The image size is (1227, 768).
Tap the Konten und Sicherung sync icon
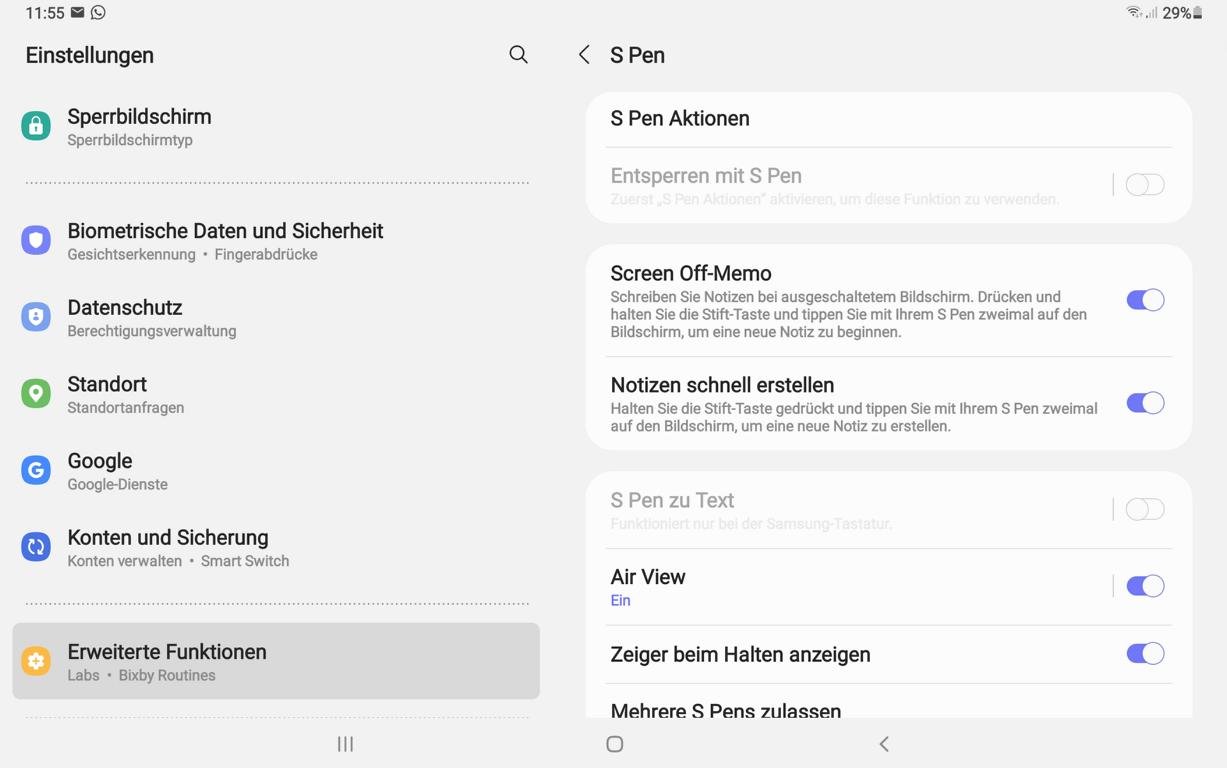point(36,547)
